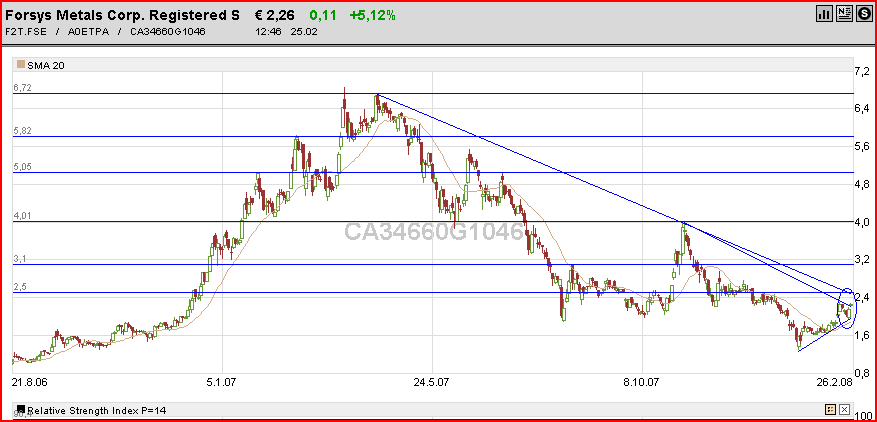Click the 2,4 price axis label
The height and width of the screenshot is (422, 877).
pos(864,298)
